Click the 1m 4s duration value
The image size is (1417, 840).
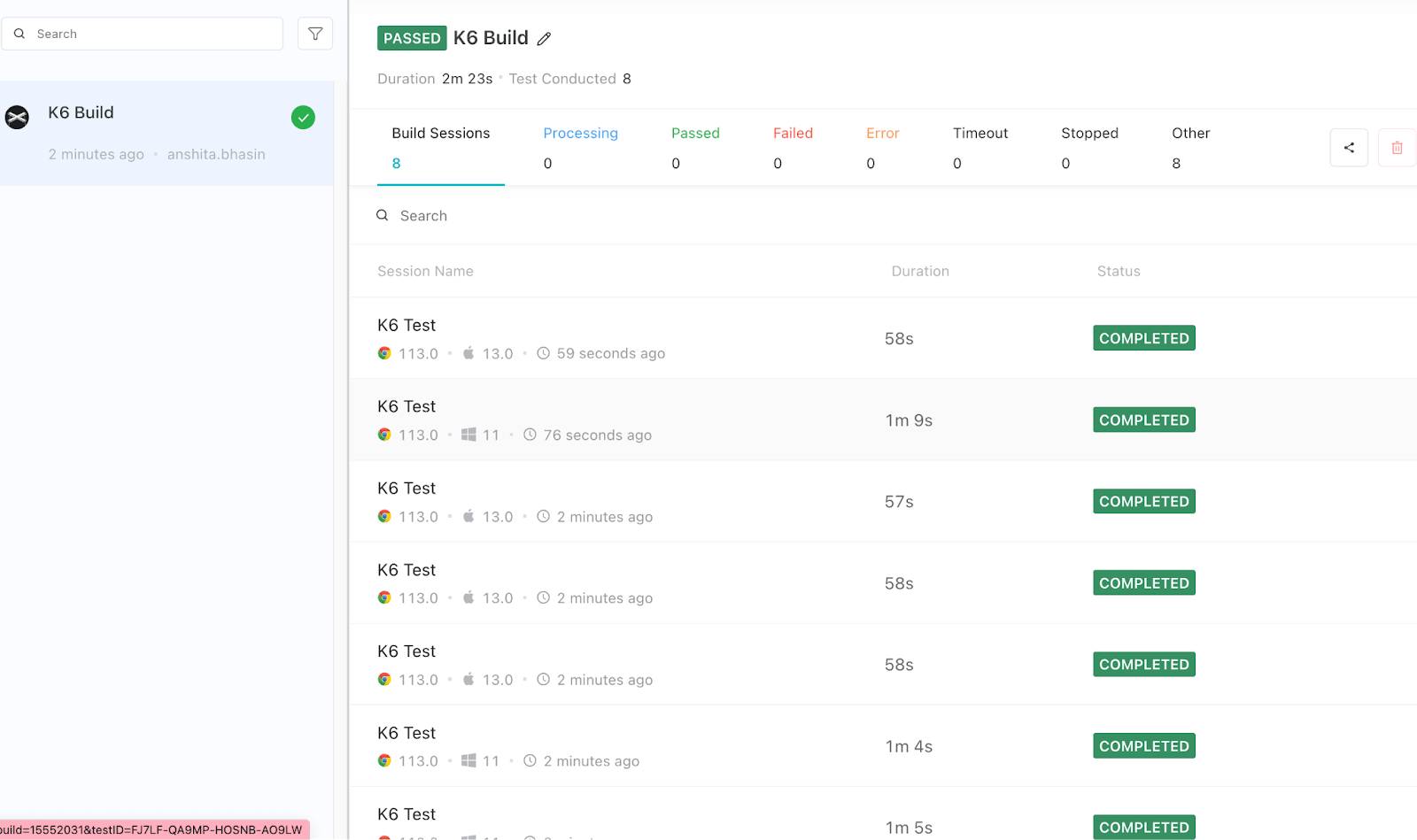click(x=909, y=746)
